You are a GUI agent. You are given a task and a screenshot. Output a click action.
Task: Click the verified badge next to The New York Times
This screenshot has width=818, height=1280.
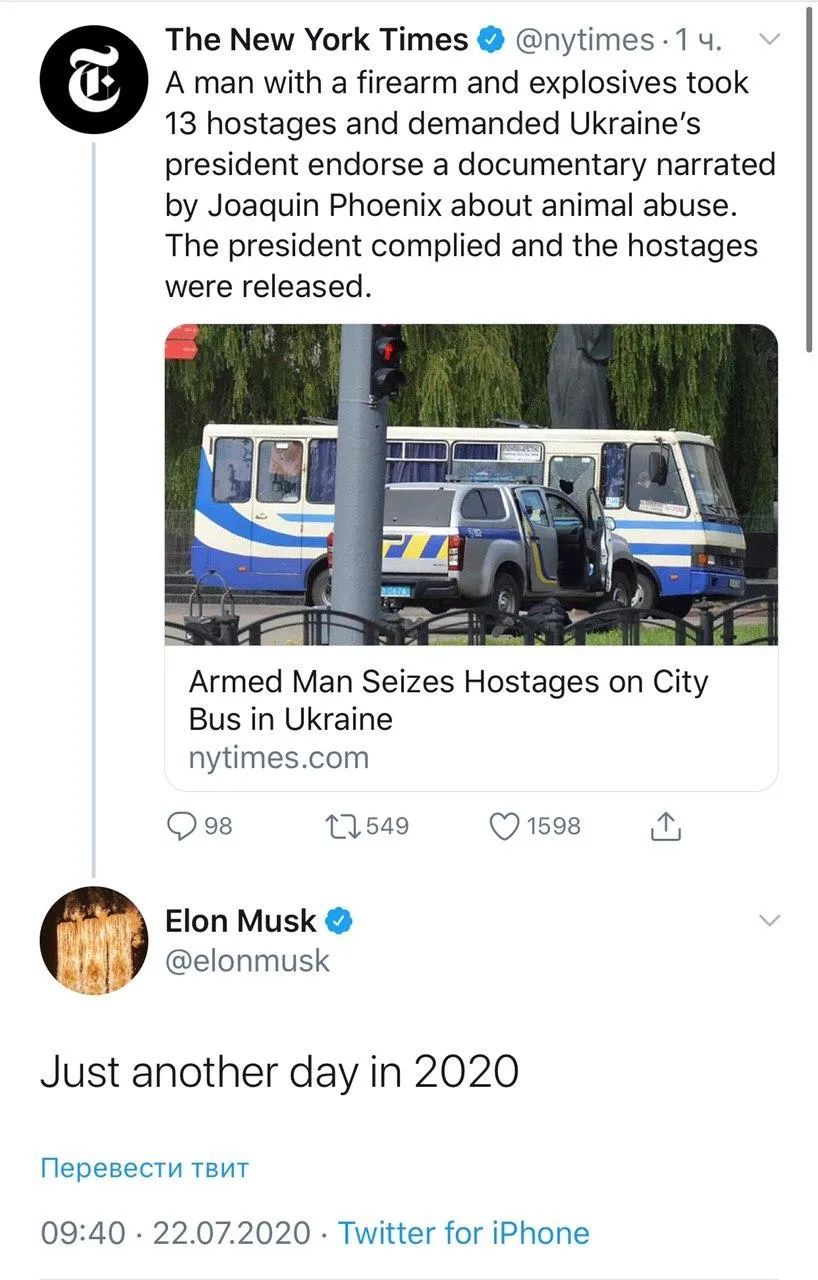pyautogui.click(x=489, y=39)
